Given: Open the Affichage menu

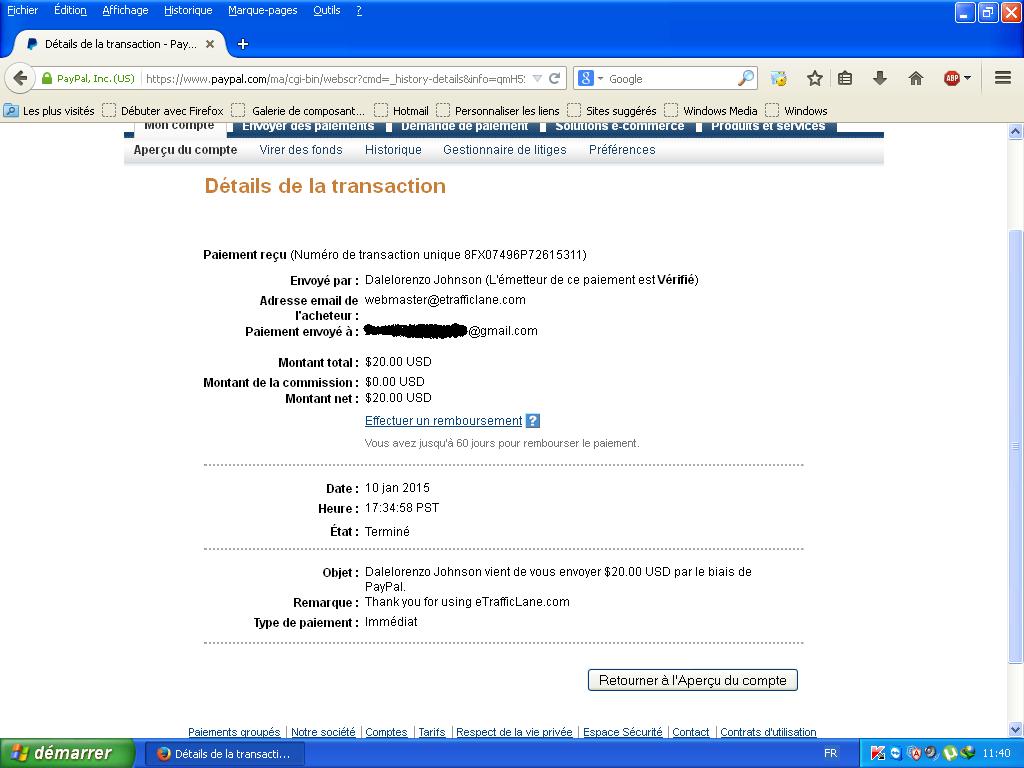Looking at the screenshot, I should [x=125, y=10].
